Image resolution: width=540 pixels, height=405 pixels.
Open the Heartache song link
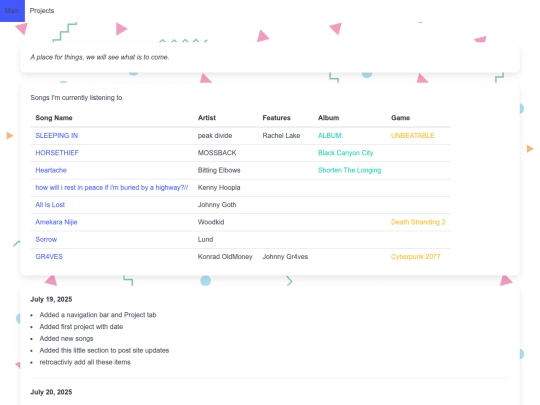click(51, 170)
